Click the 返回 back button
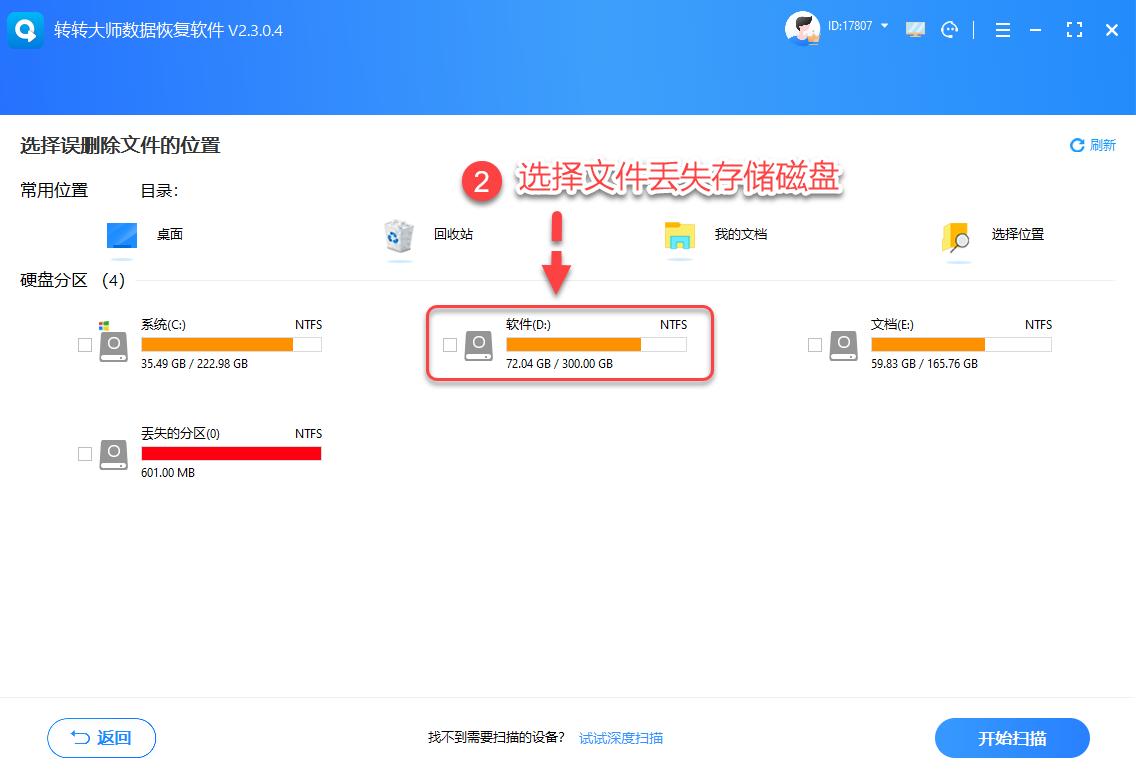The height and width of the screenshot is (778, 1136). click(x=101, y=738)
